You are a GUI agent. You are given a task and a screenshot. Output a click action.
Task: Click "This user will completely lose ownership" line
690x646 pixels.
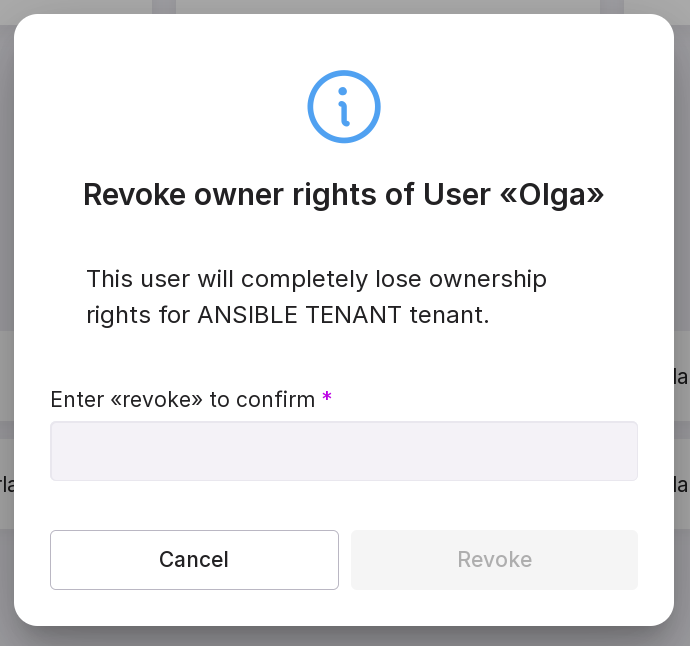coord(316,279)
